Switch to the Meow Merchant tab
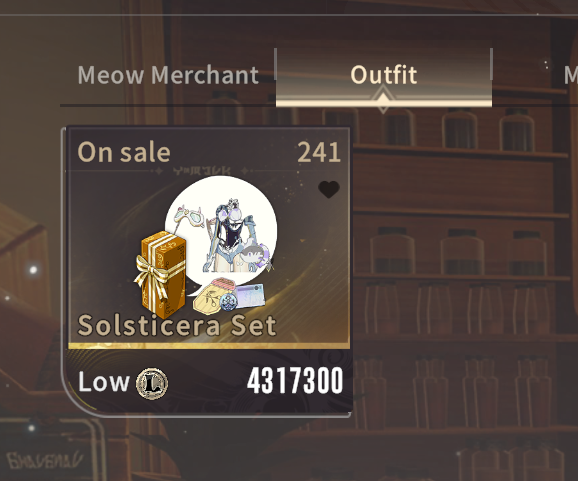 (168, 75)
